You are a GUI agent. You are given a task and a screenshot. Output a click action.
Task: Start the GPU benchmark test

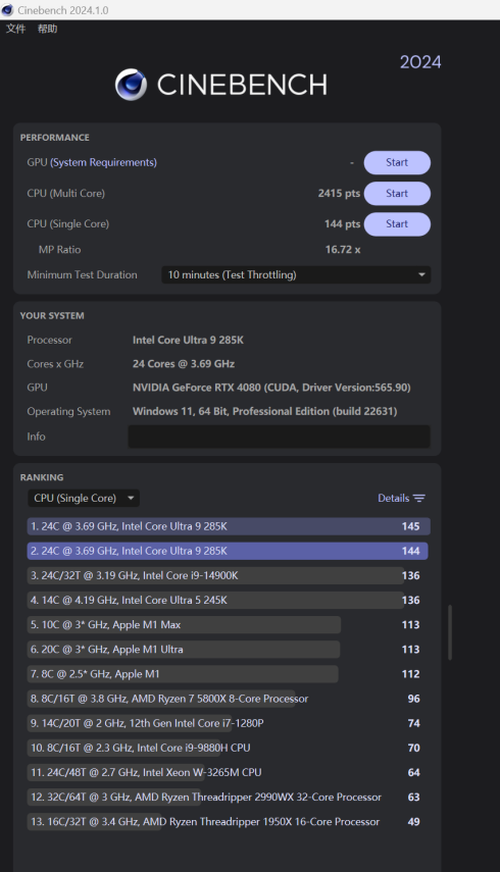tap(397, 162)
